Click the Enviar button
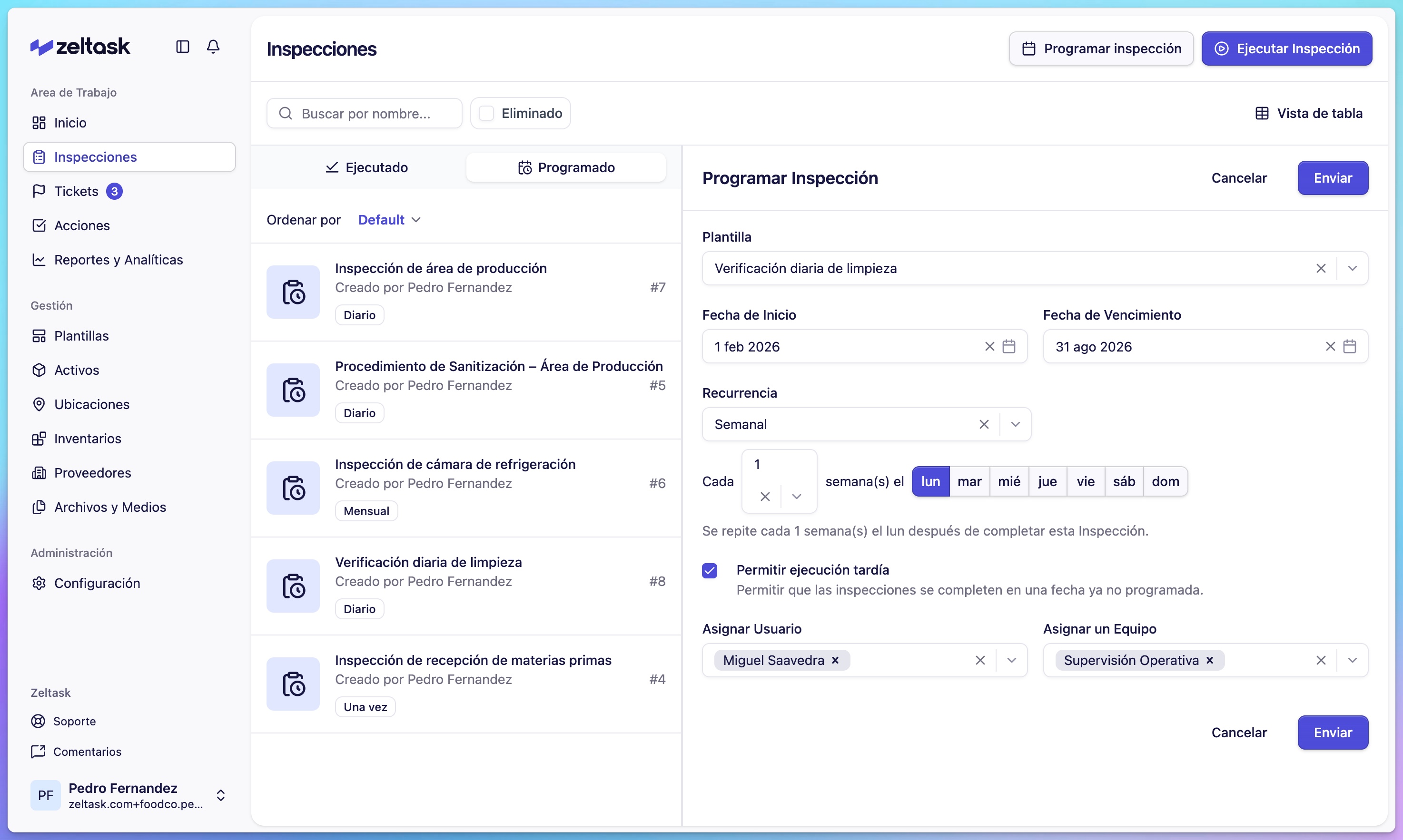1403x840 pixels. pyautogui.click(x=1332, y=178)
